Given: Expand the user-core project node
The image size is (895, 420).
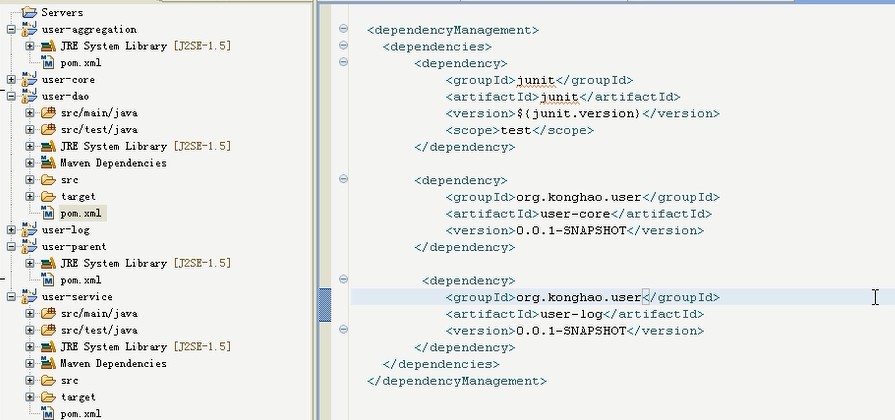Looking at the screenshot, I should [11, 79].
